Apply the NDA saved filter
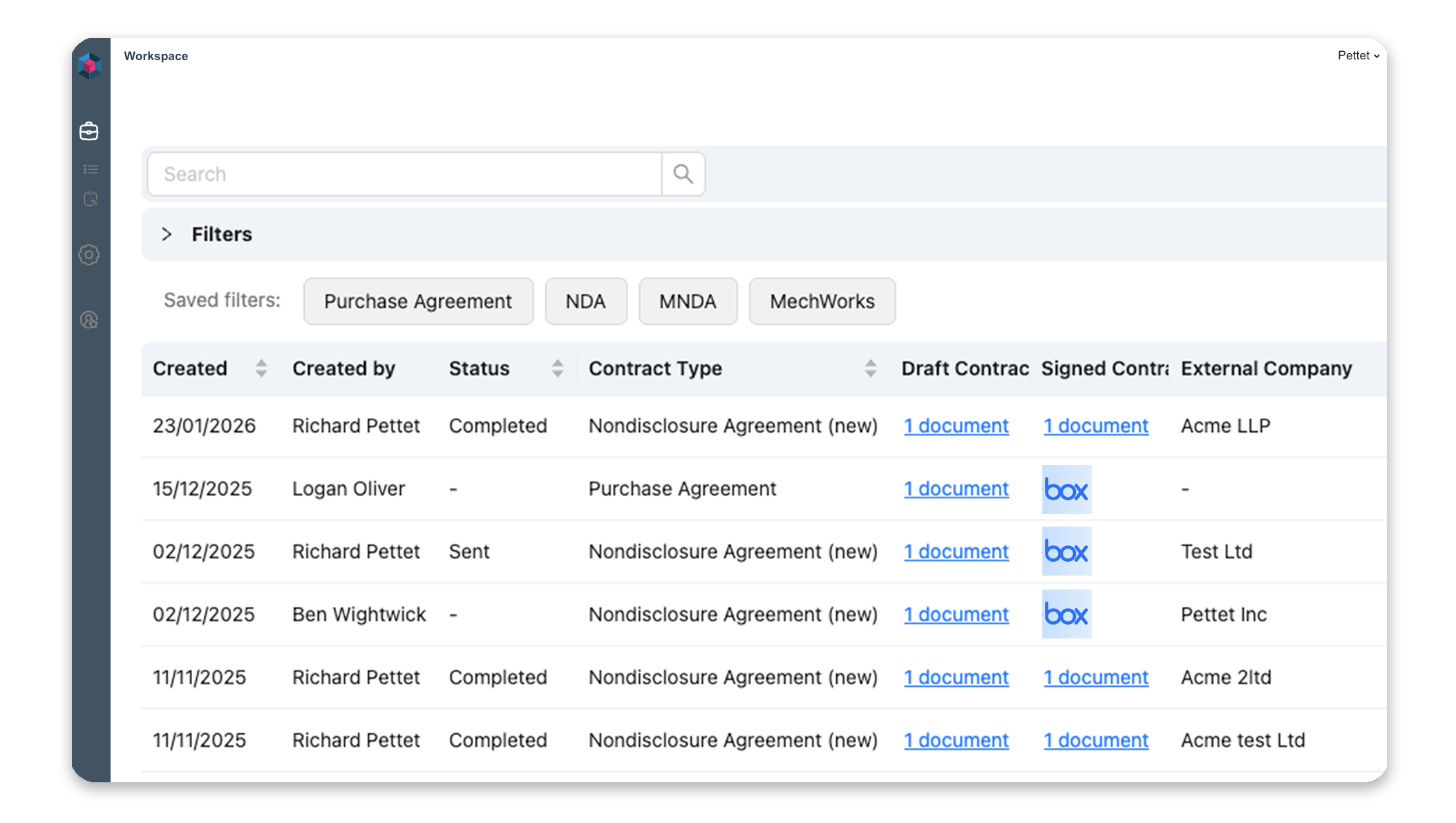 click(586, 301)
